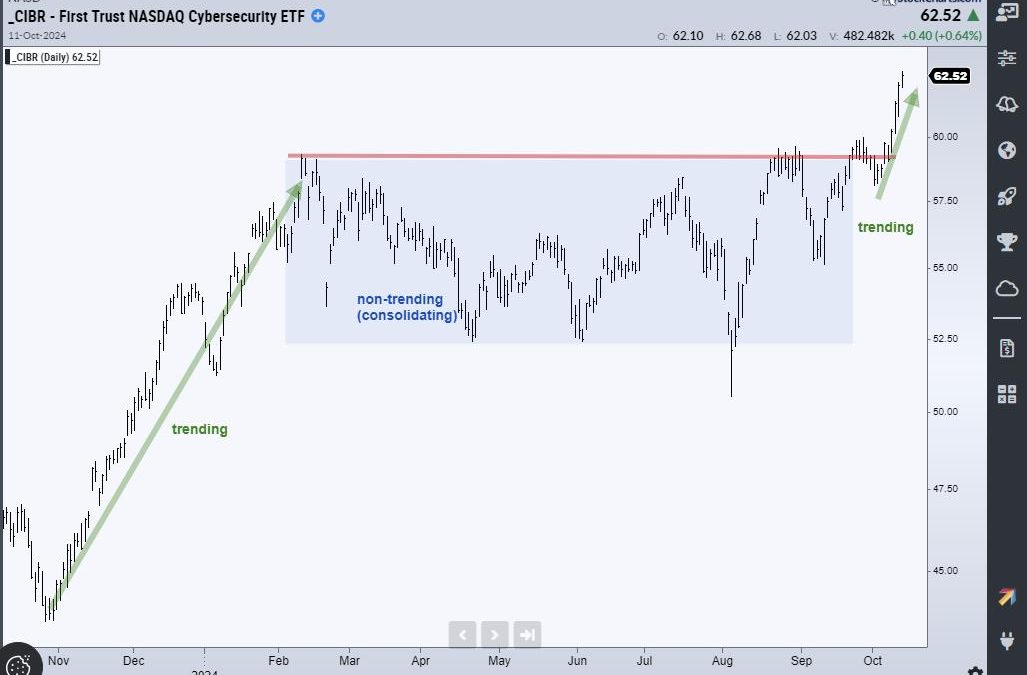1027x675 pixels.
Task: Click the 55.00 price axis label
Action: (946, 267)
